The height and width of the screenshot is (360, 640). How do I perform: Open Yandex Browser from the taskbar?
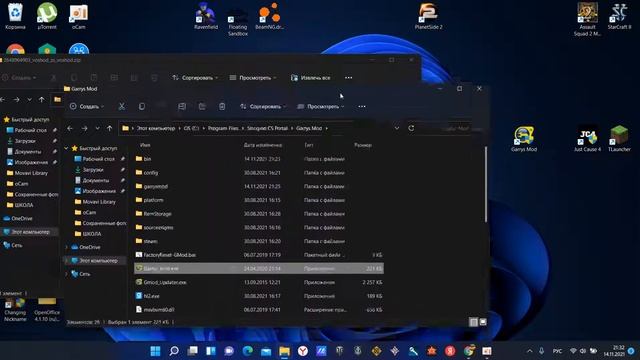[x=303, y=351]
